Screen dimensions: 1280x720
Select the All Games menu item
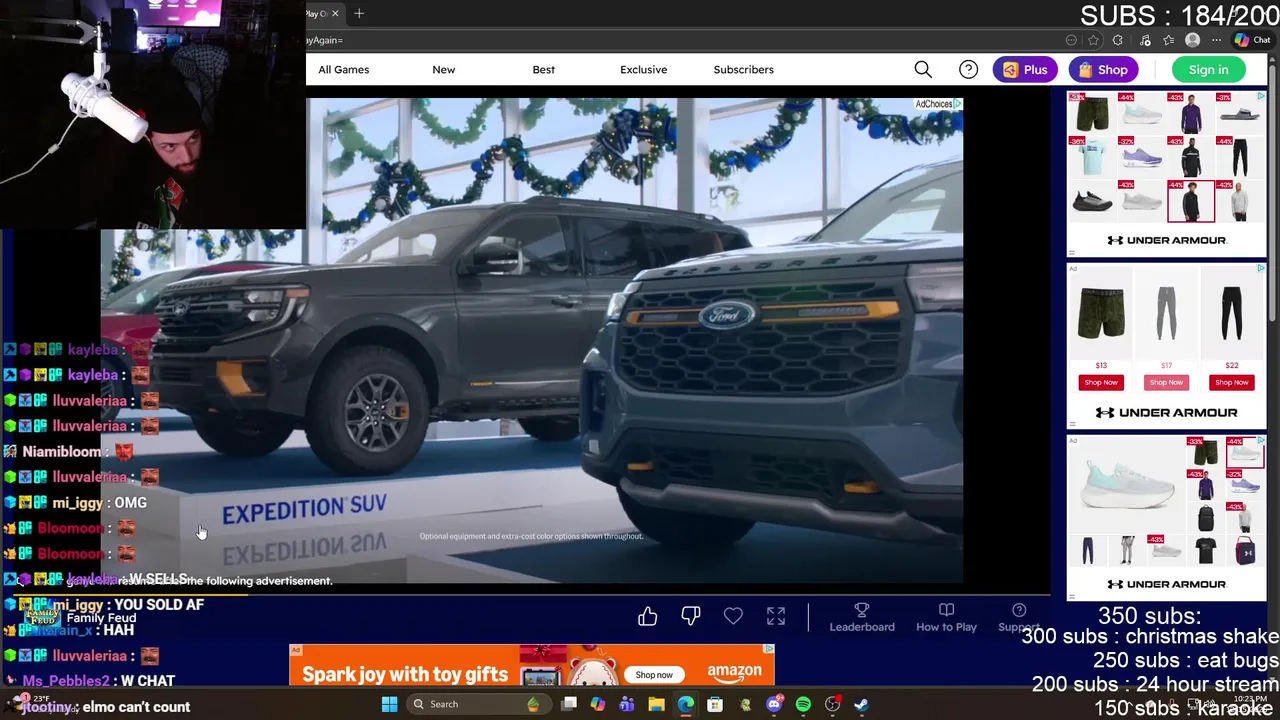pyautogui.click(x=343, y=69)
